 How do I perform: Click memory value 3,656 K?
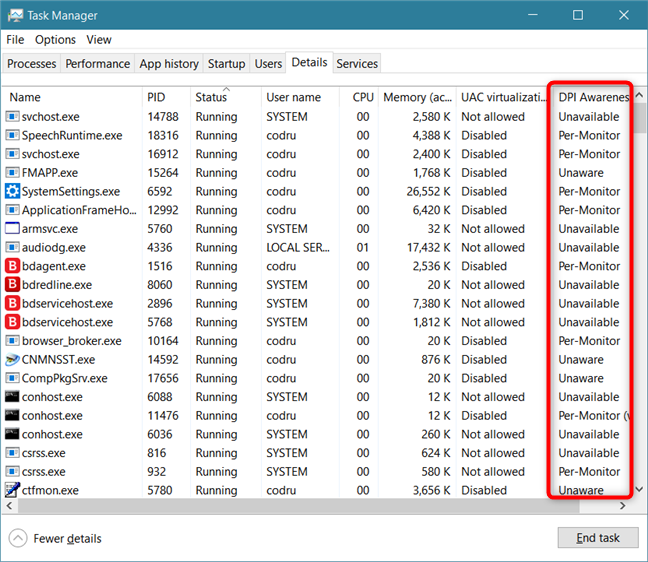click(431, 490)
